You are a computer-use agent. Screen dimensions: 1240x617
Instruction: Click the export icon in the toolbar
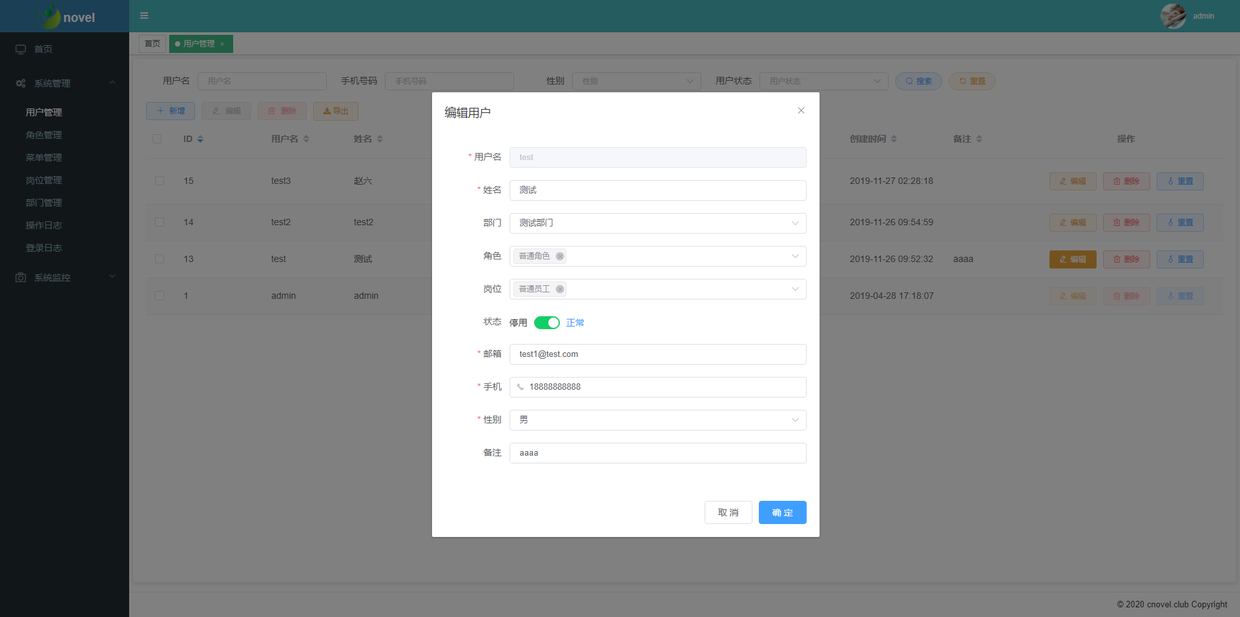325,110
